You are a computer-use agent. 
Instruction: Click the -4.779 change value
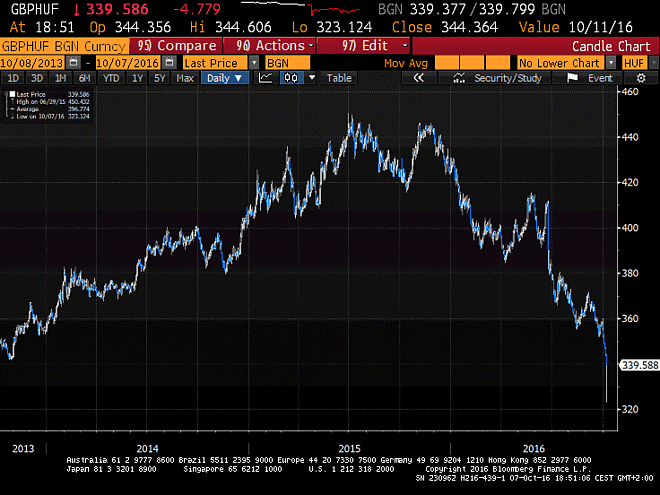[196, 9]
